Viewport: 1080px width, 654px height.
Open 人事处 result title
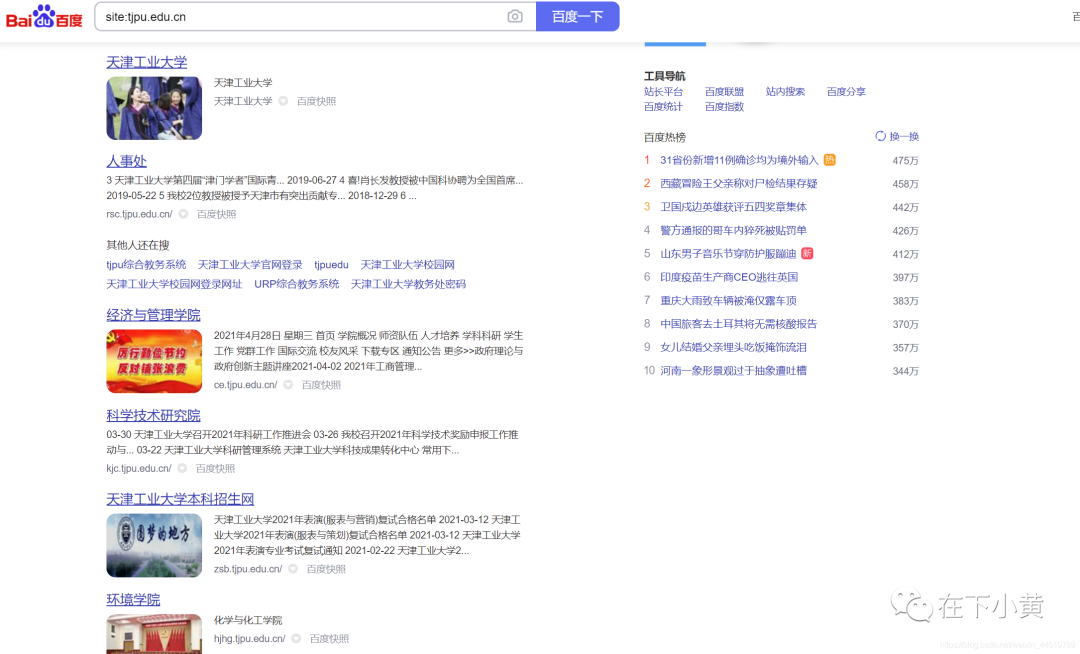127,161
